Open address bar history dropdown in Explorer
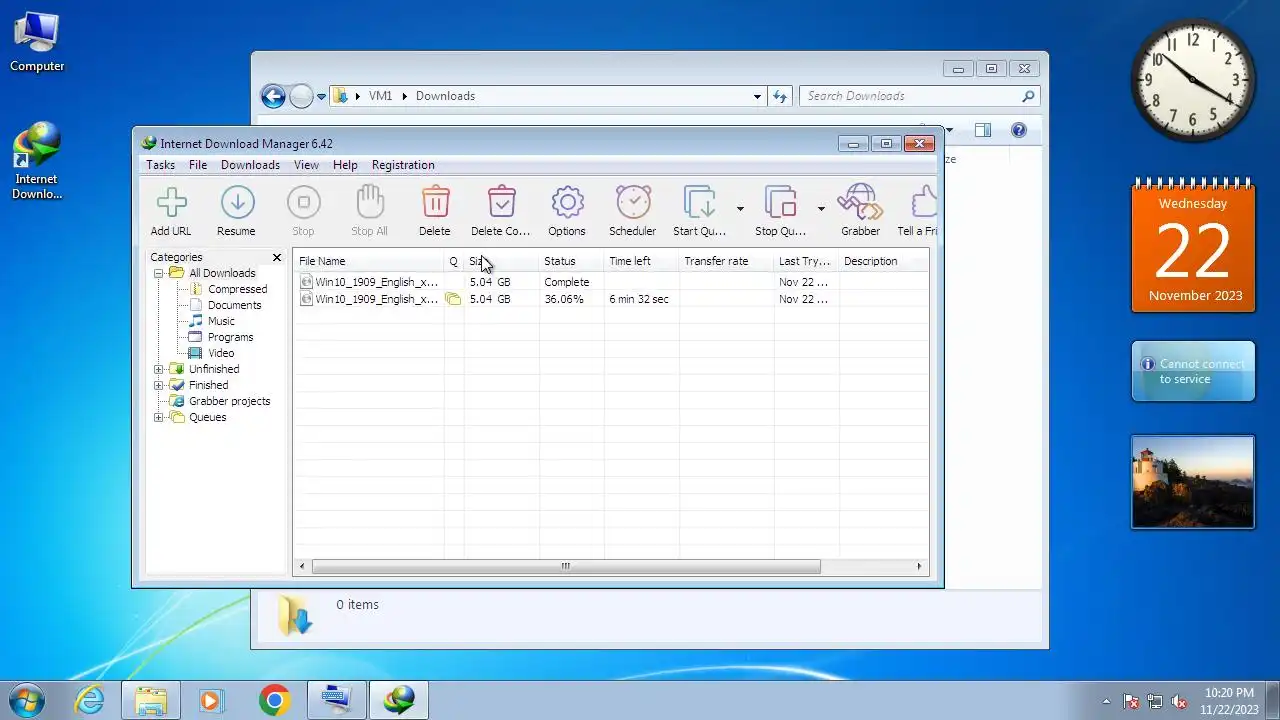1280x720 pixels. 757,97
